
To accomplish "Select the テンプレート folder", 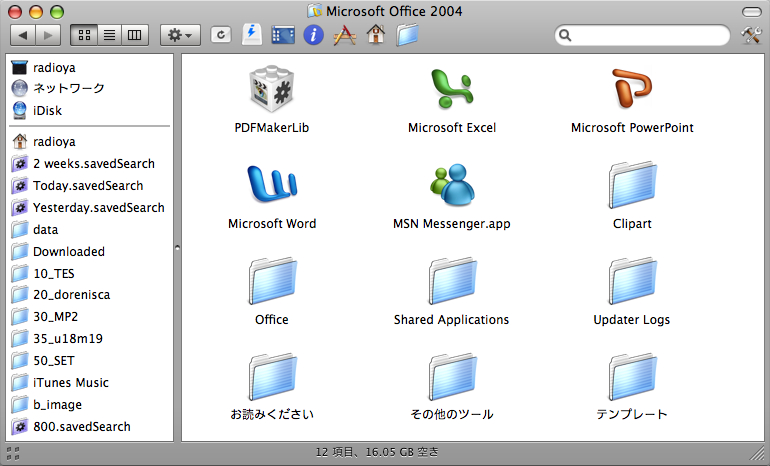I will click(x=632, y=376).
